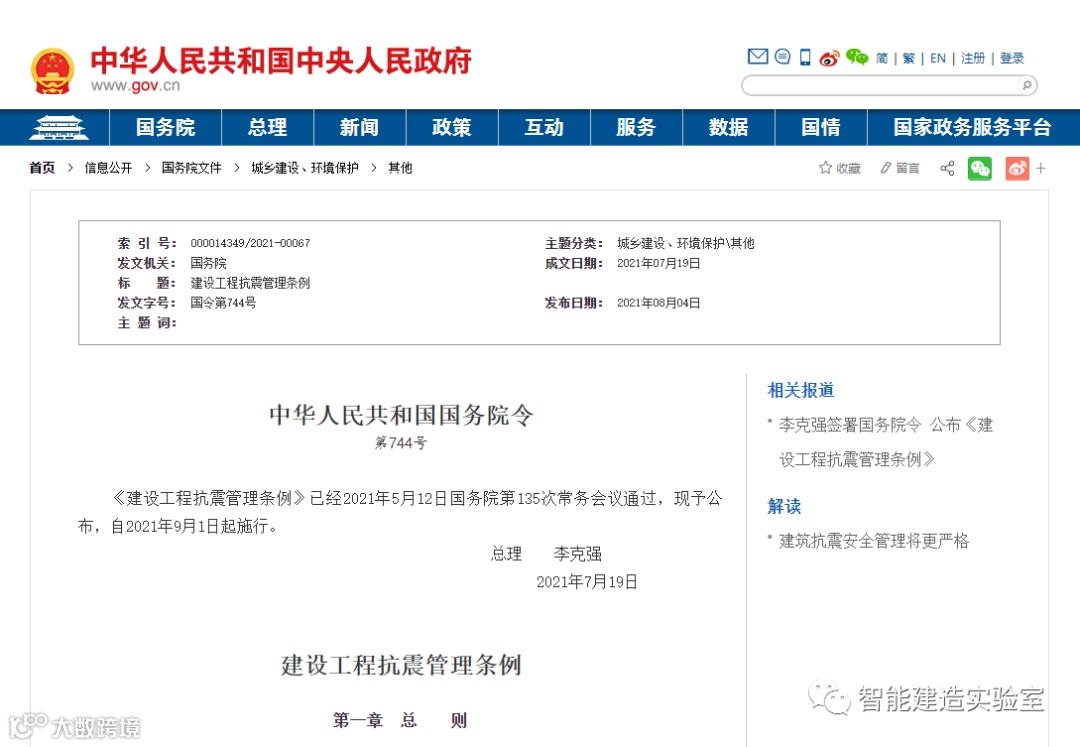
Task: Click the chat bubble icon in header
Action: [782, 56]
